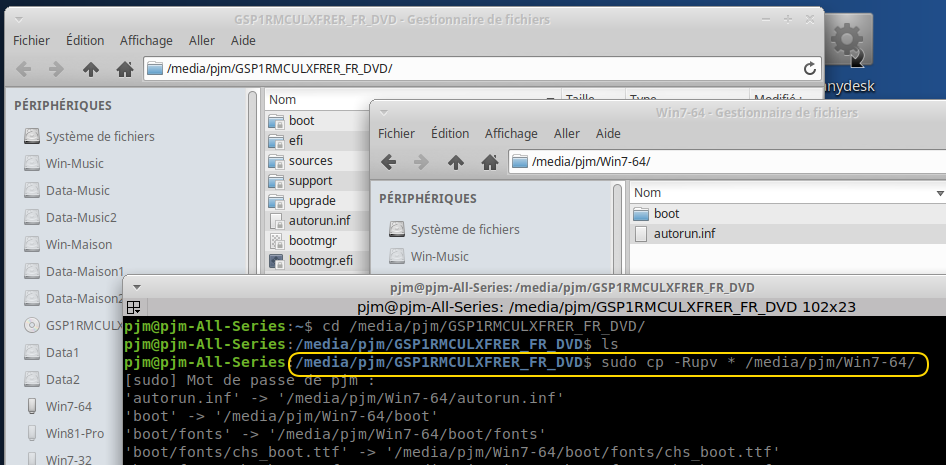Open the Édition menu in GSP1RMCULXFRER_FR_DVD window
The image size is (946, 465).
(85, 40)
